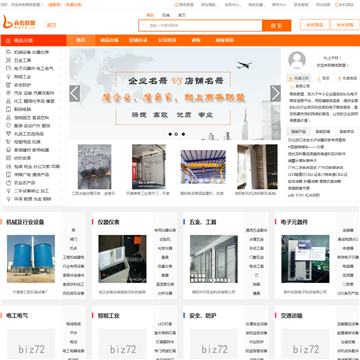This screenshot has width=360, height=360.
Task: Click the orange 搜索 button
Action: (277, 26)
